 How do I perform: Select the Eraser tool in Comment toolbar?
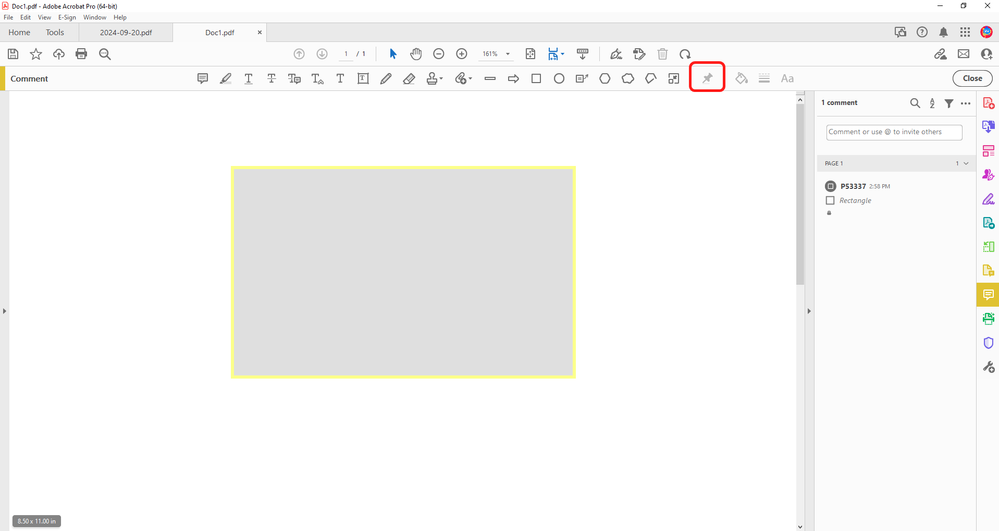pos(409,78)
